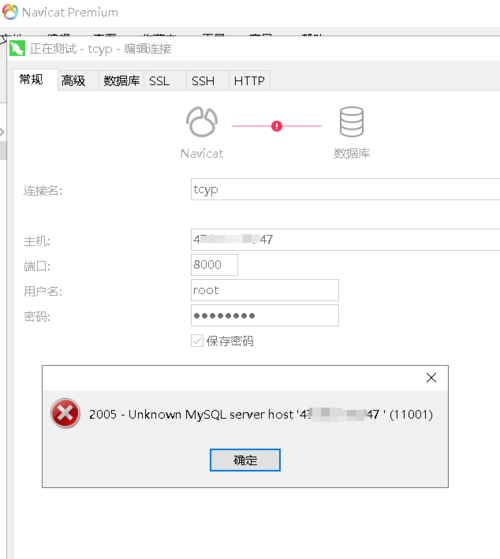Click the 端口 field showing 8000
The height and width of the screenshot is (559, 500).
(x=214, y=265)
